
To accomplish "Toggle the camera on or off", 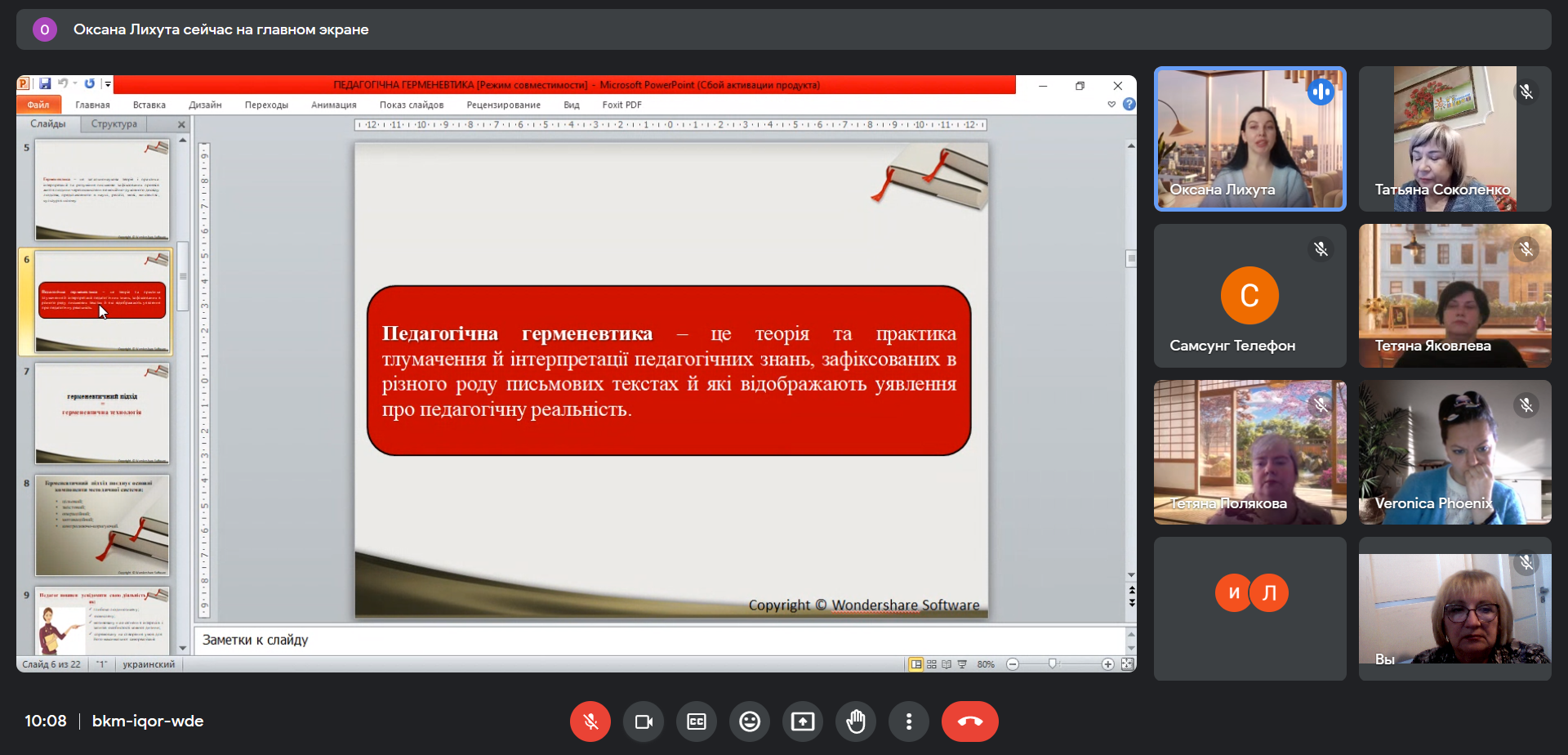I will 644,721.
